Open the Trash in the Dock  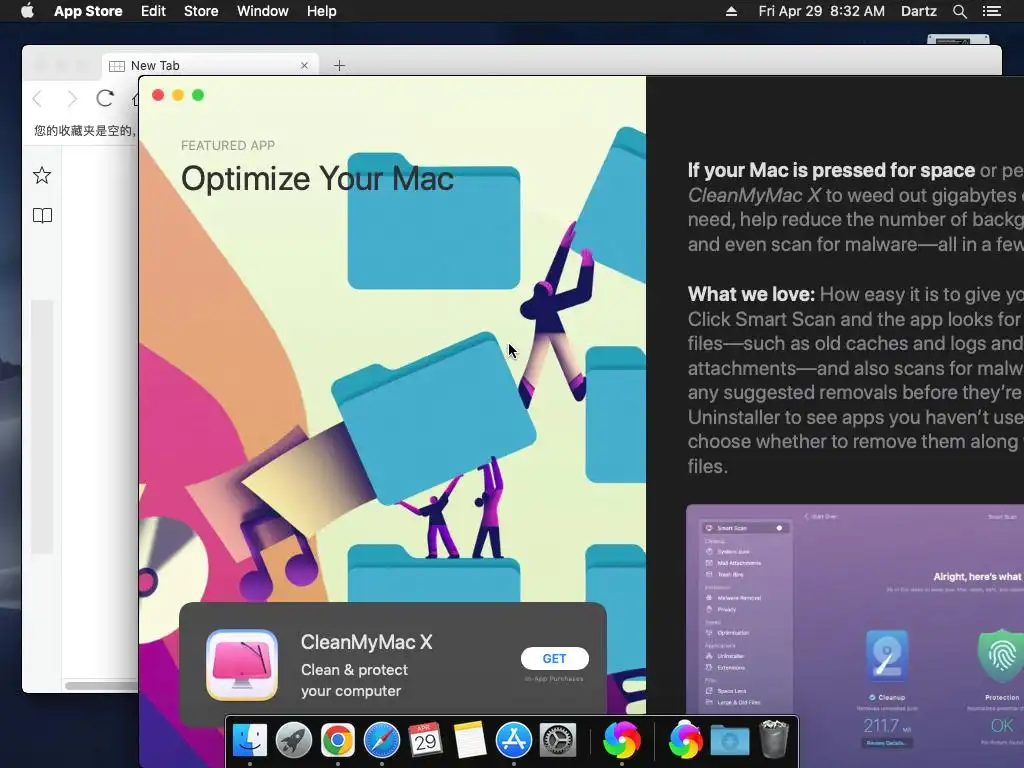[x=775, y=739]
